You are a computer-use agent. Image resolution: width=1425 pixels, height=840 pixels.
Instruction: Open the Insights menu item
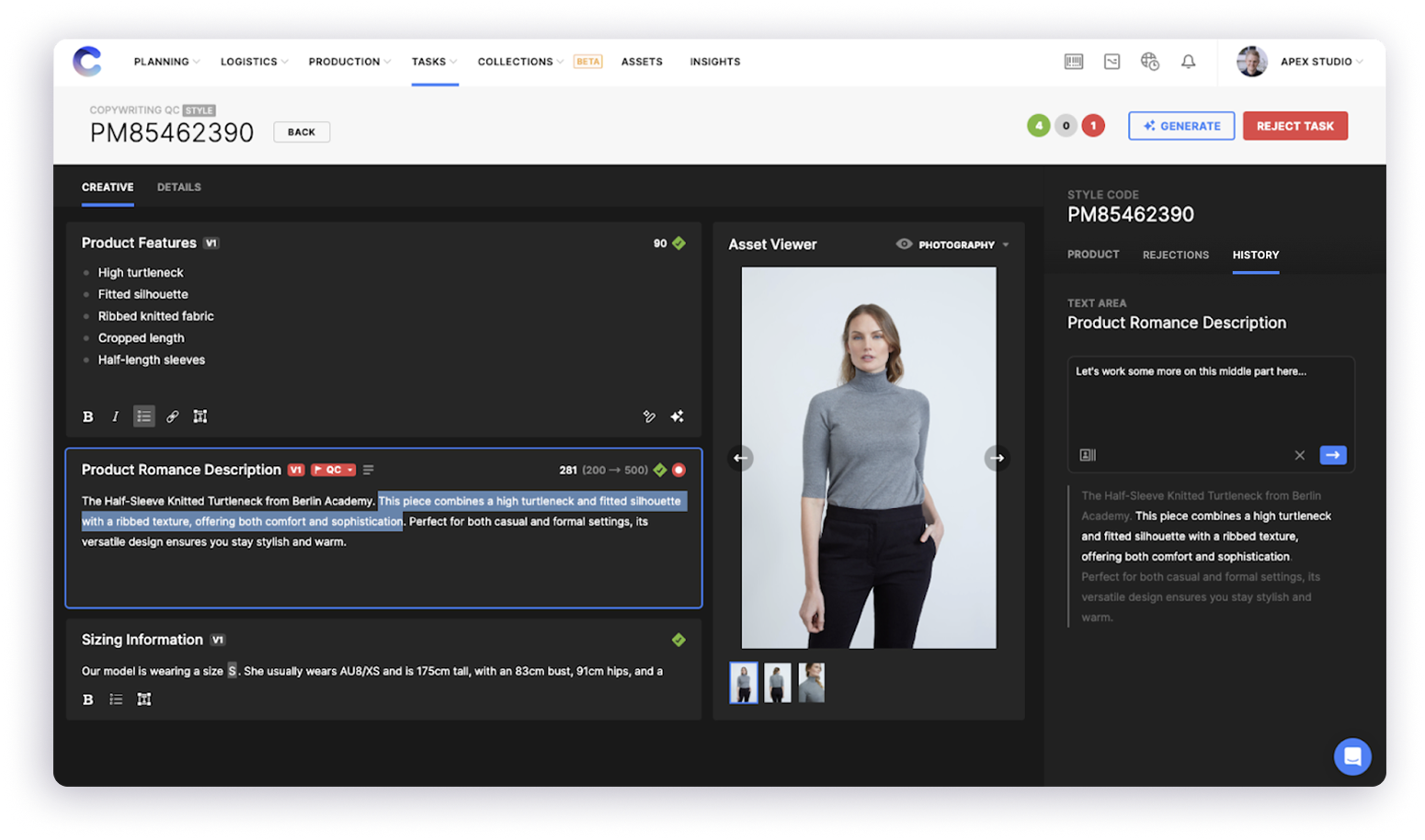[715, 62]
